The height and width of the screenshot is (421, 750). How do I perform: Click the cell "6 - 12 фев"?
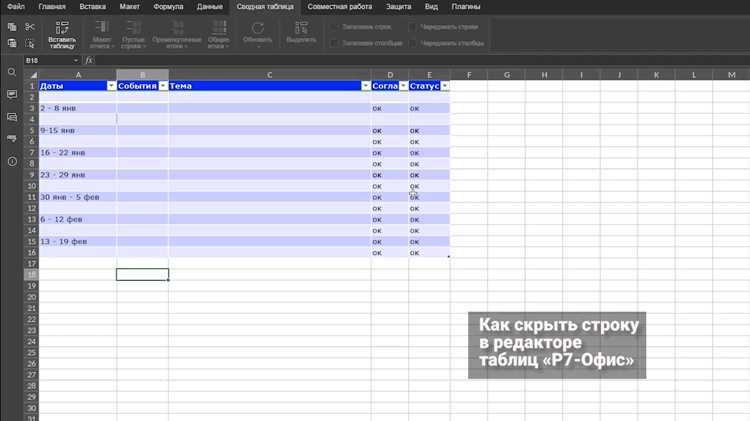tap(77, 219)
